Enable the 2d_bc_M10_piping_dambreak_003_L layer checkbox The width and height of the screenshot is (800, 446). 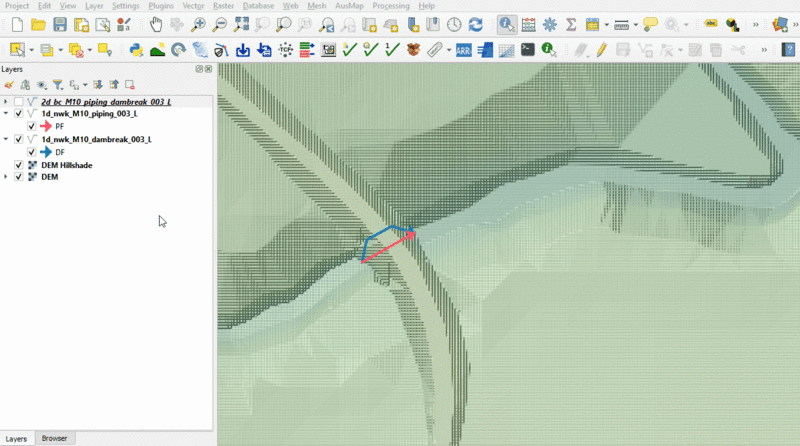pos(19,101)
